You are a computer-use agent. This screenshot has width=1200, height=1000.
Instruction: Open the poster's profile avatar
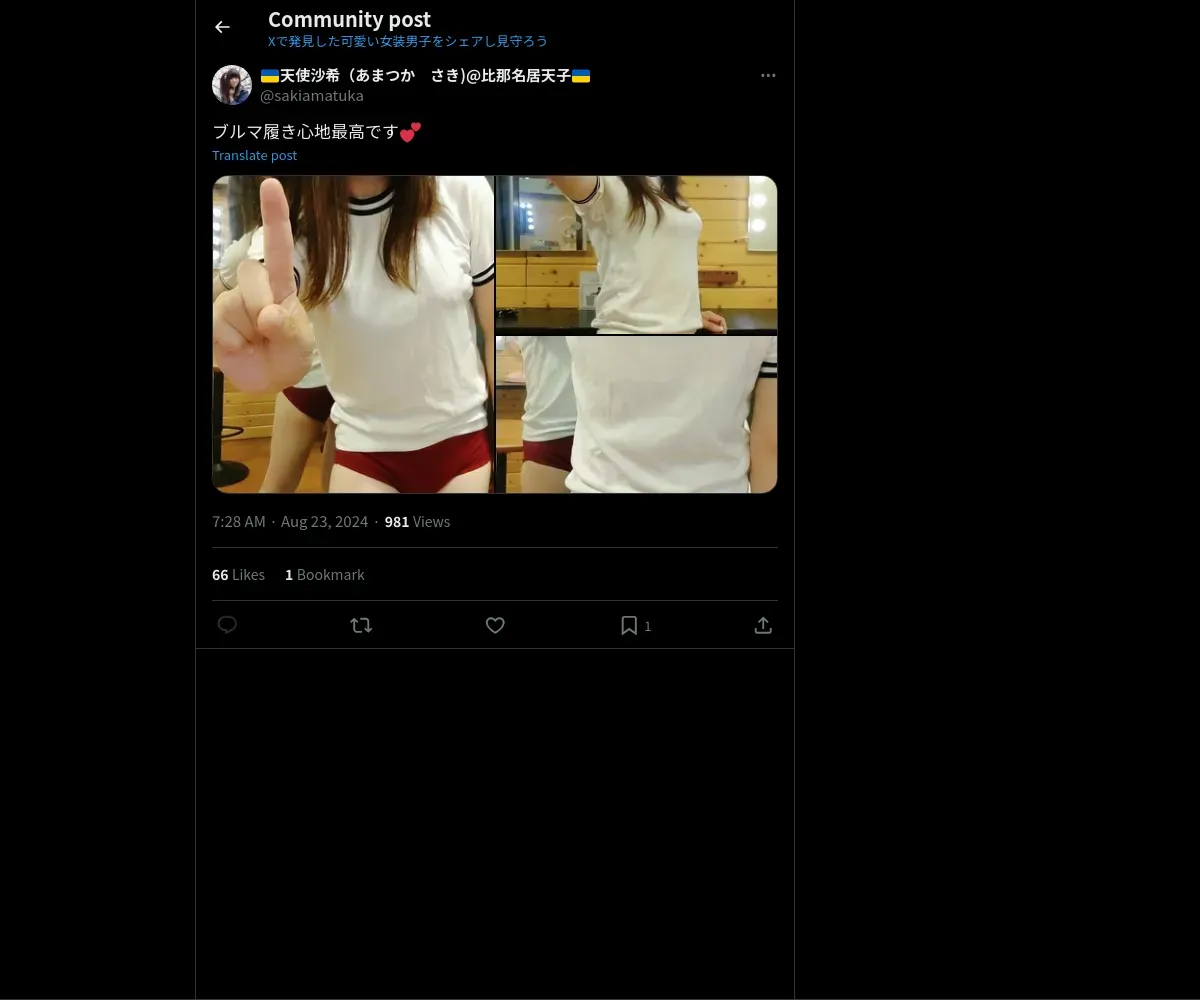[x=232, y=85]
